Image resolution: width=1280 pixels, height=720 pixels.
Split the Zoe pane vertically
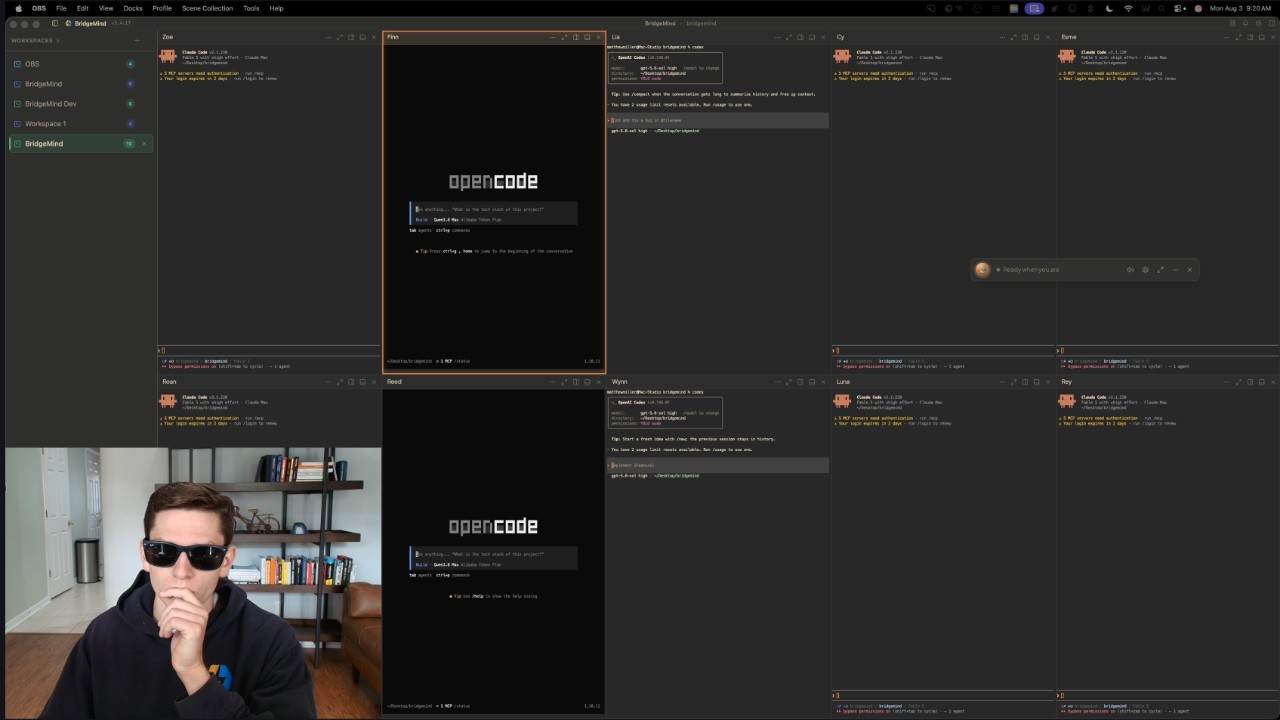[x=351, y=37]
